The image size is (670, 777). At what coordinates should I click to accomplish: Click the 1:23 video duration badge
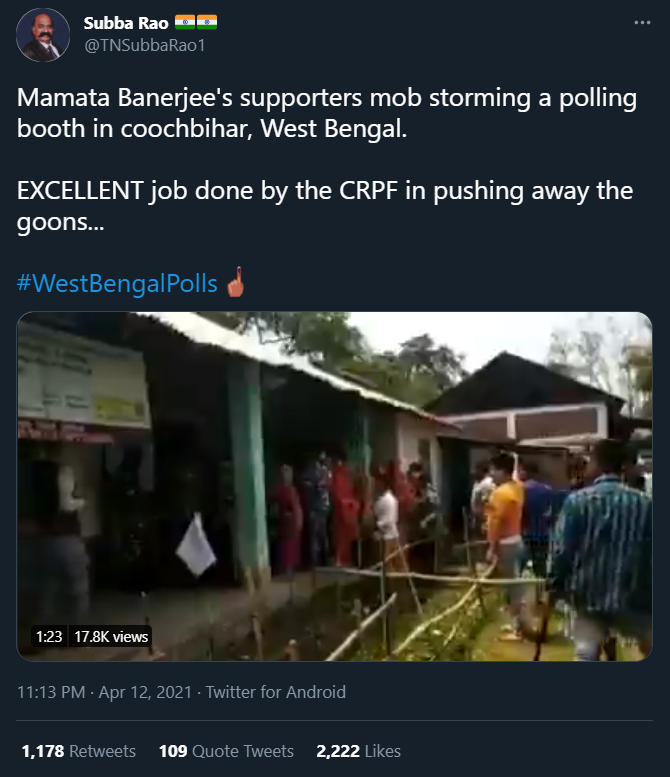click(49, 636)
